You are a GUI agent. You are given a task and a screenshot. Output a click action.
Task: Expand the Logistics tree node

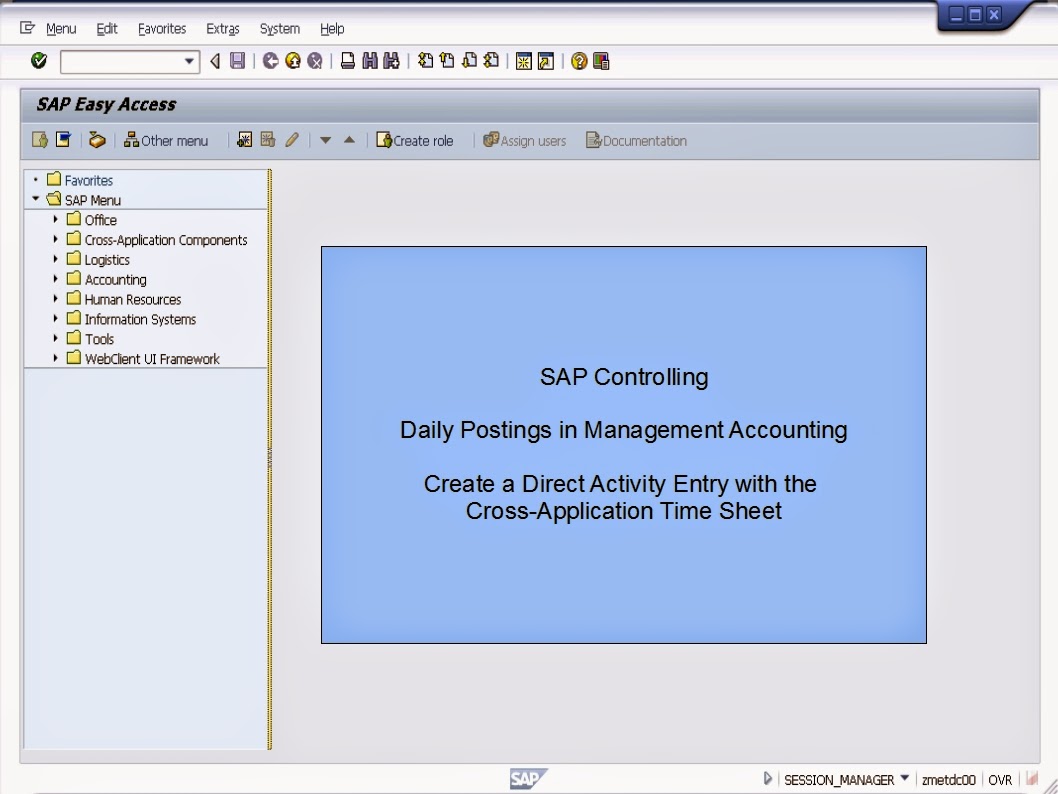57,259
